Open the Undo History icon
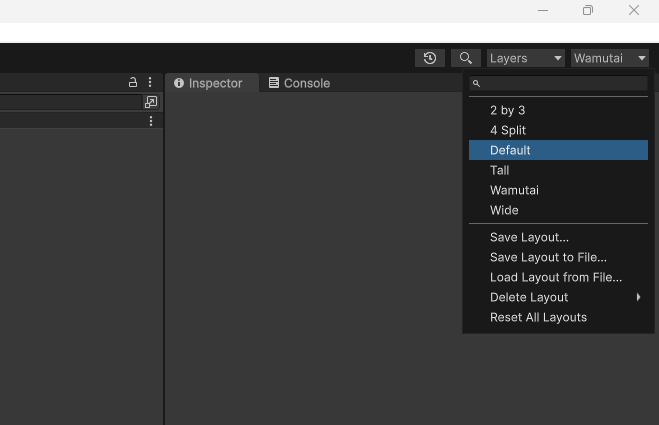The width and height of the screenshot is (659, 425). pyautogui.click(x=429, y=58)
